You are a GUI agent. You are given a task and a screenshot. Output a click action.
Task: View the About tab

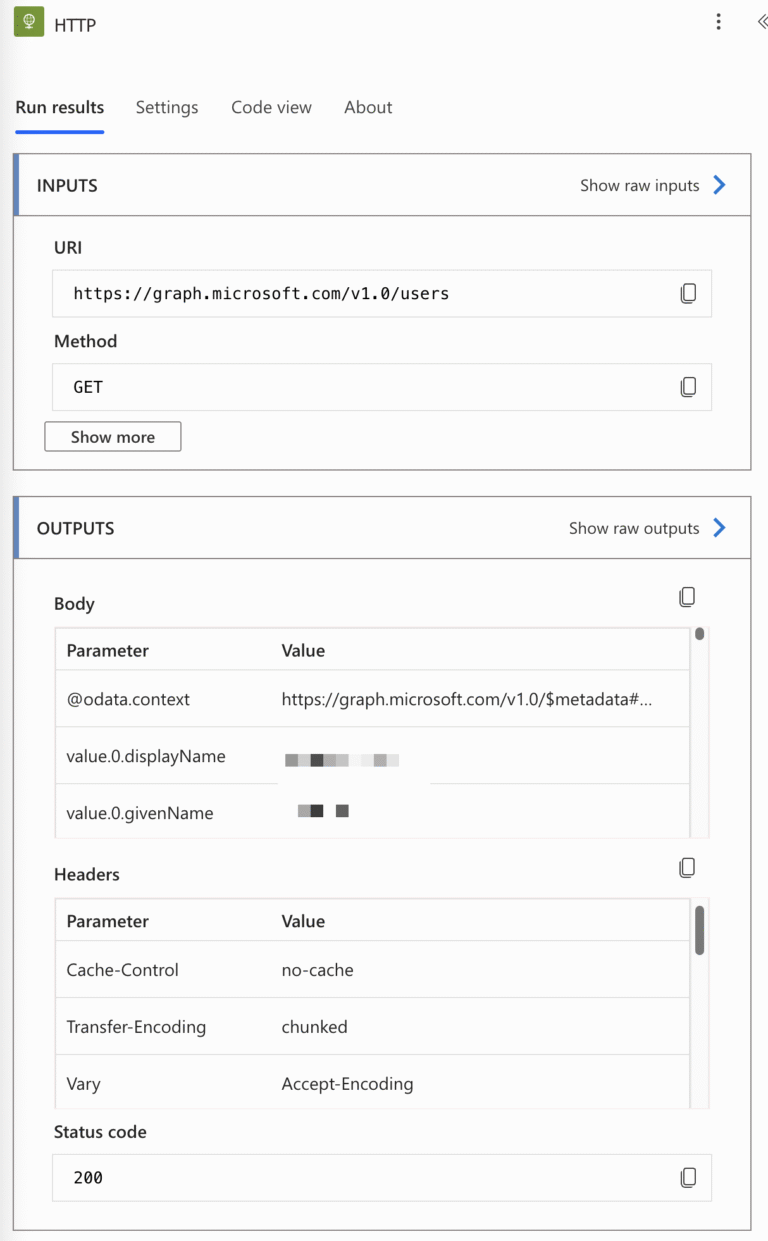coord(367,107)
